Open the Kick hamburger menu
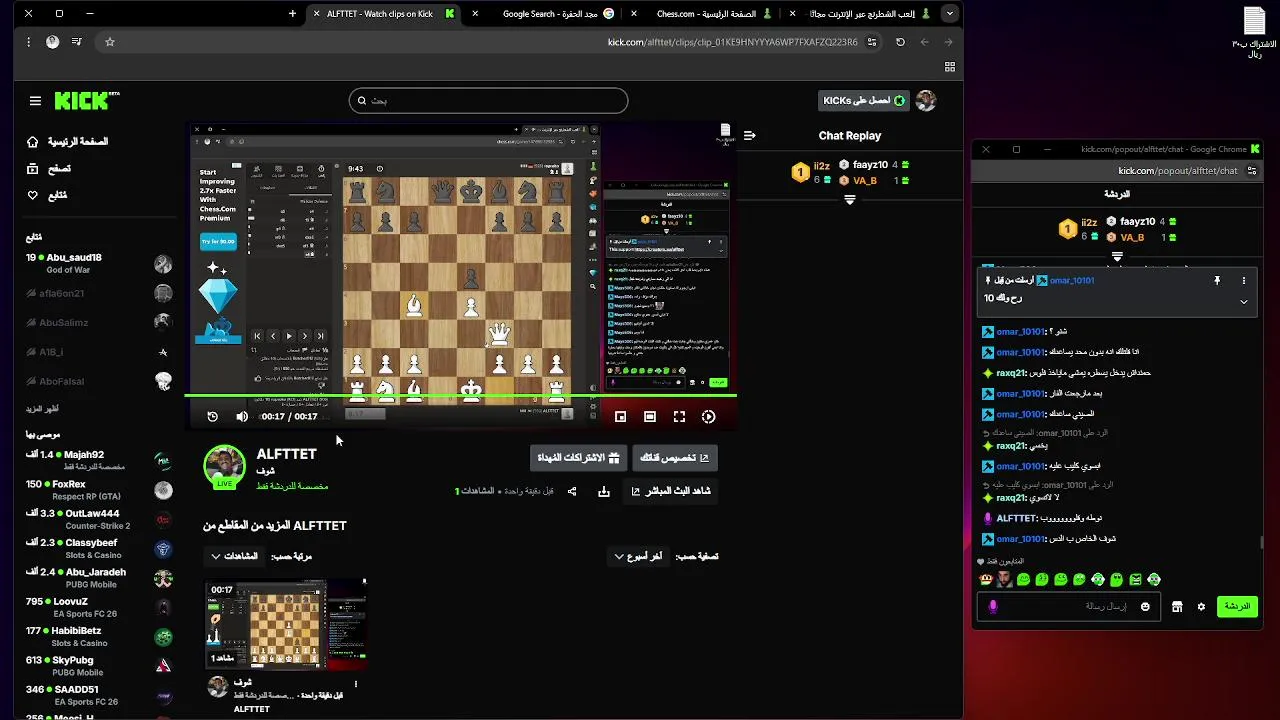Image resolution: width=1280 pixels, height=720 pixels. point(35,101)
